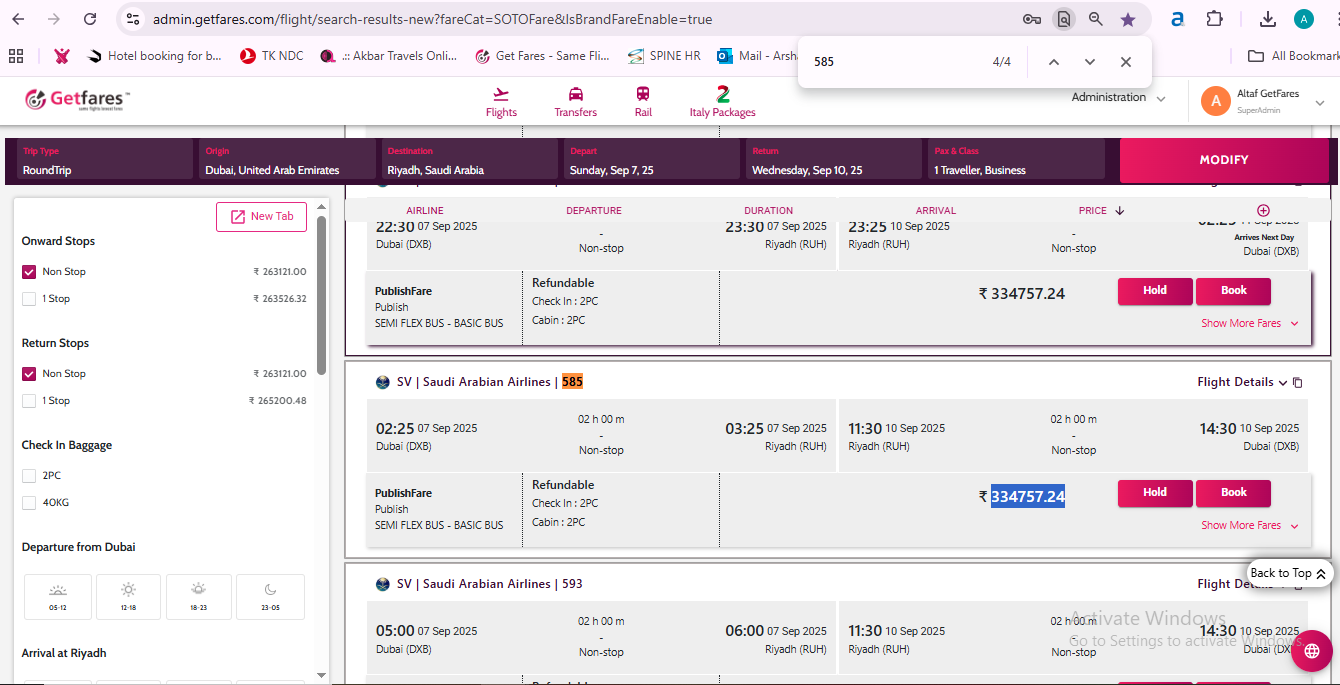This screenshot has height=685, width=1340.
Task: Check the 2PC check-in baggage filter
Action: pyautogui.click(x=29, y=476)
